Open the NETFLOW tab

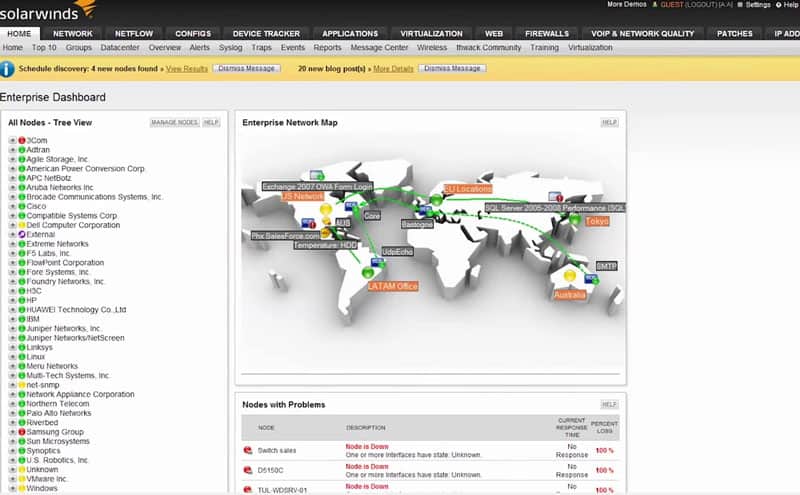click(x=134, y=34)
